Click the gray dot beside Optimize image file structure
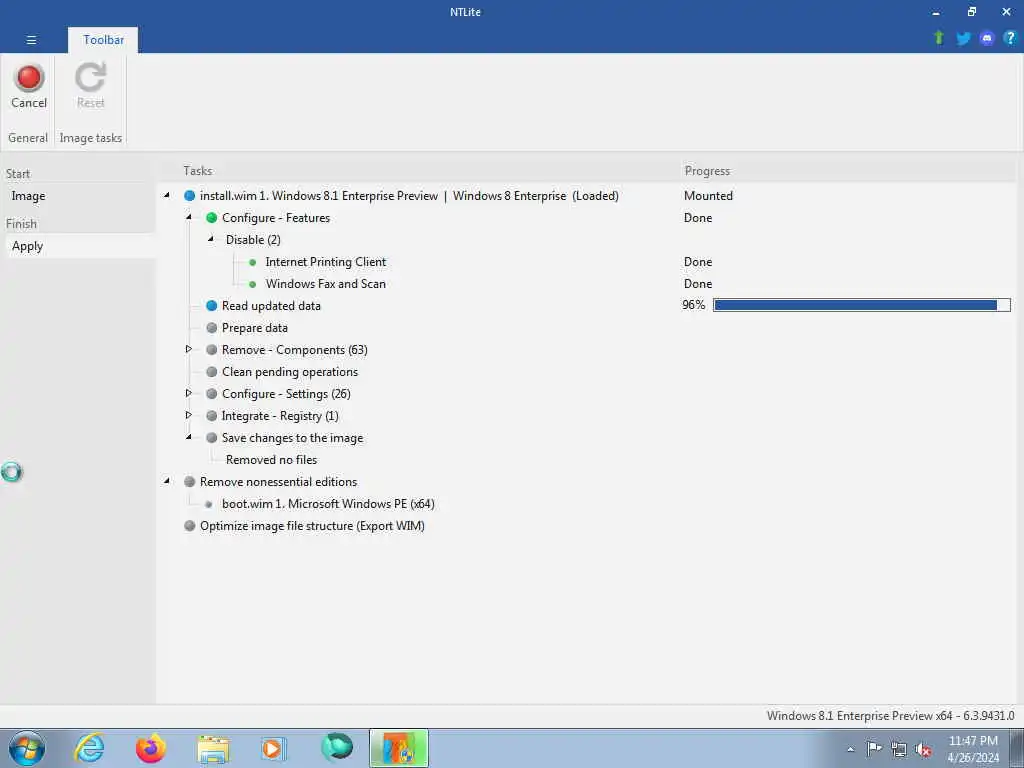 click(x=189, y=526)
